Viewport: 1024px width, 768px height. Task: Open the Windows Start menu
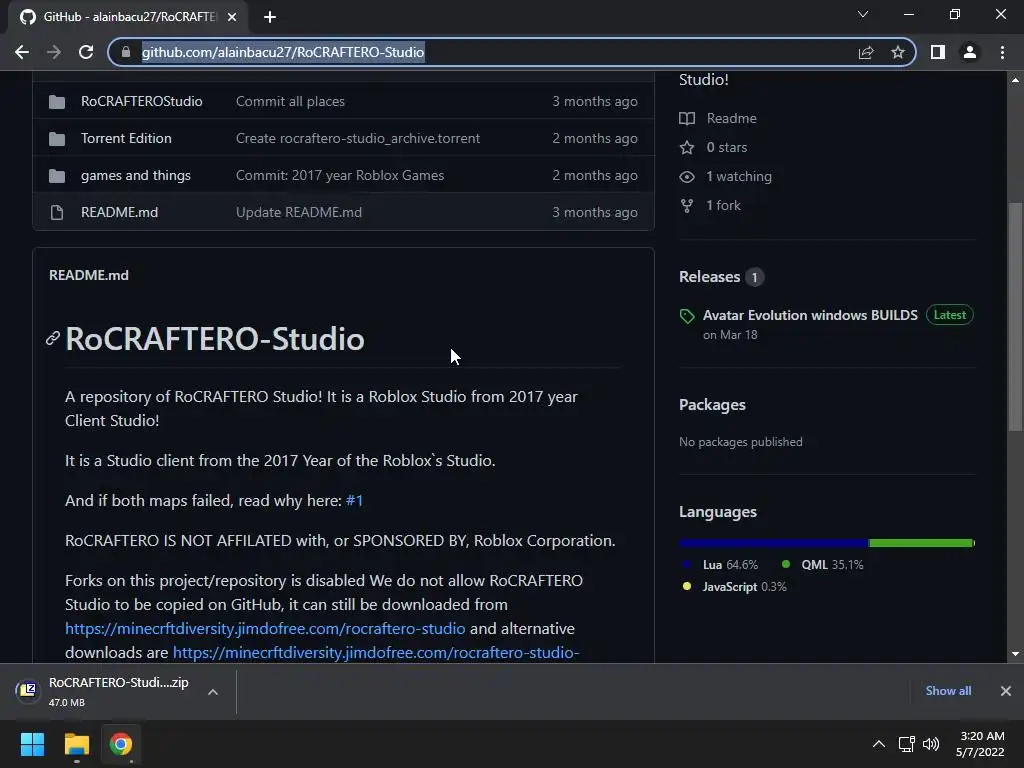pos(32,744)
